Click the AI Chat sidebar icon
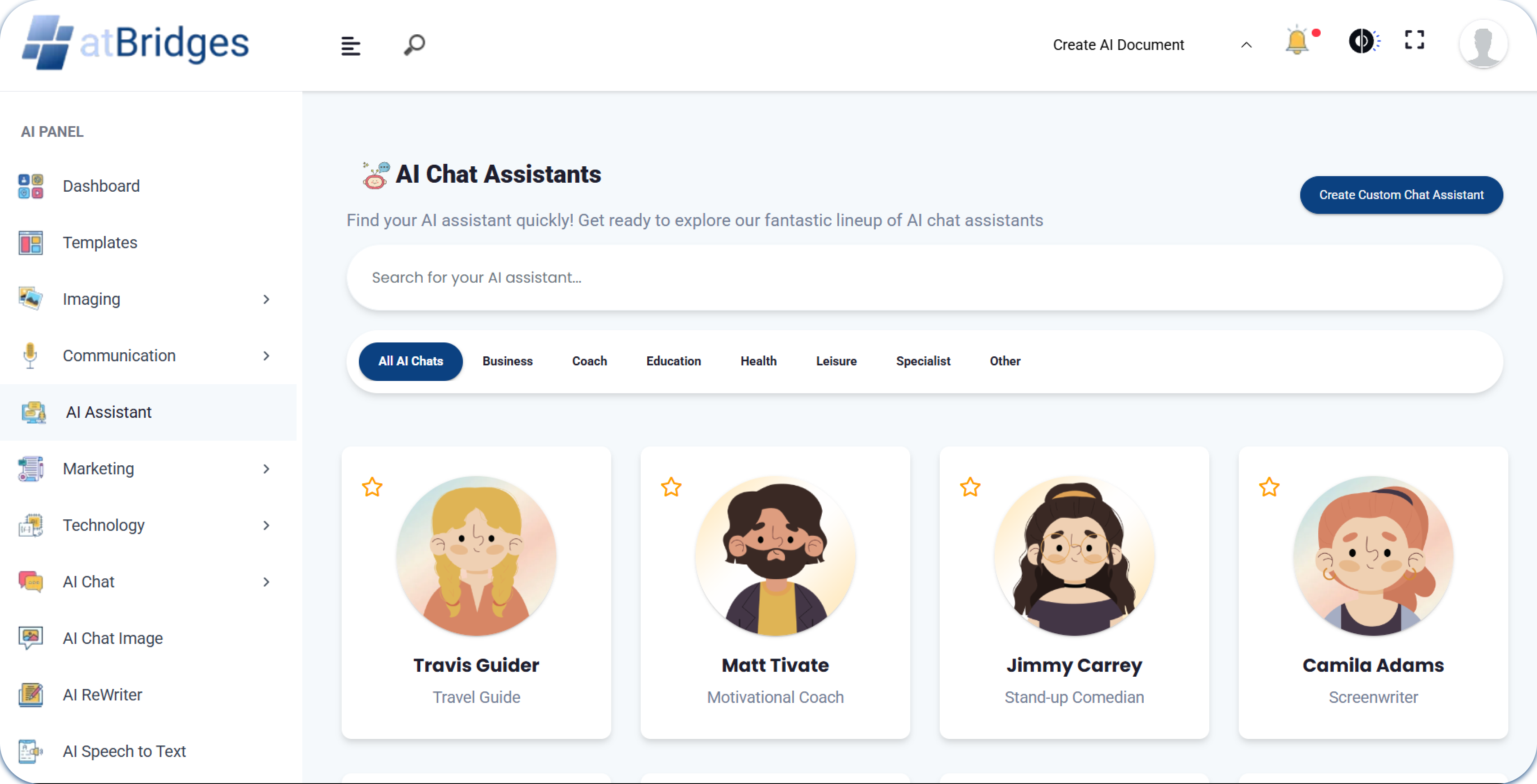The width and height of the screenshot is (1537, 784). point(30,582)
